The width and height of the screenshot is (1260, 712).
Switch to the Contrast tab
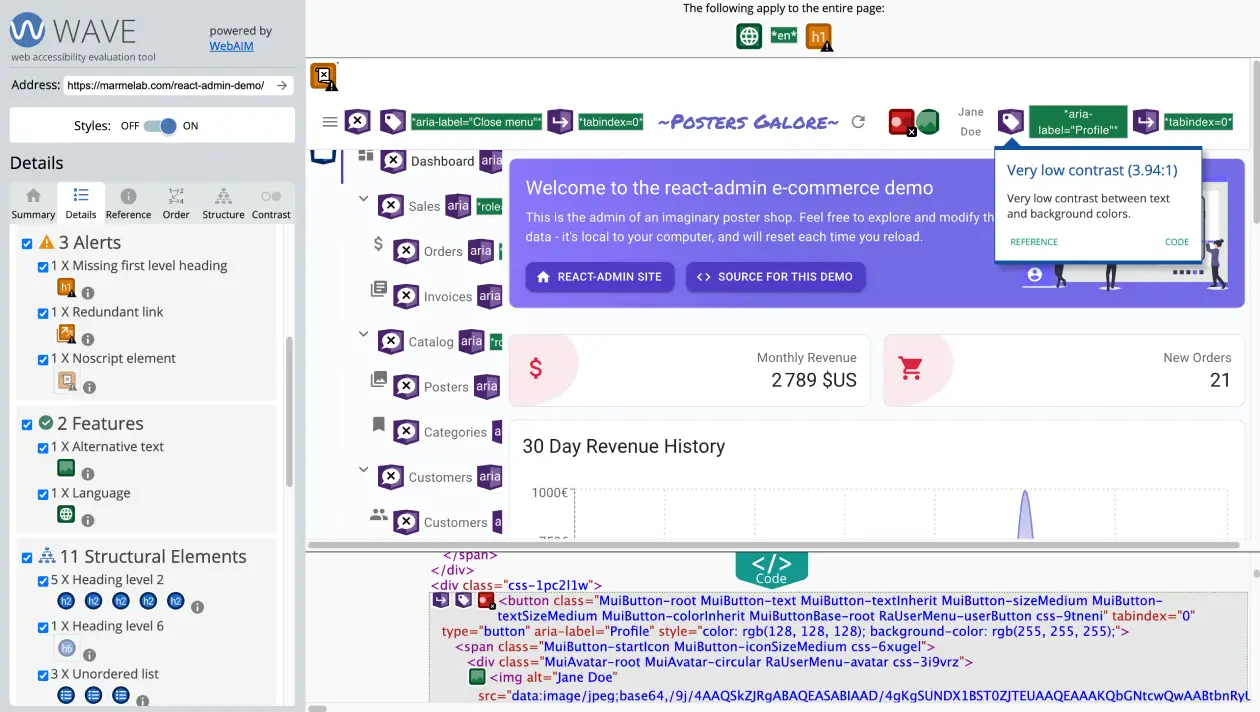pos(271,203)
